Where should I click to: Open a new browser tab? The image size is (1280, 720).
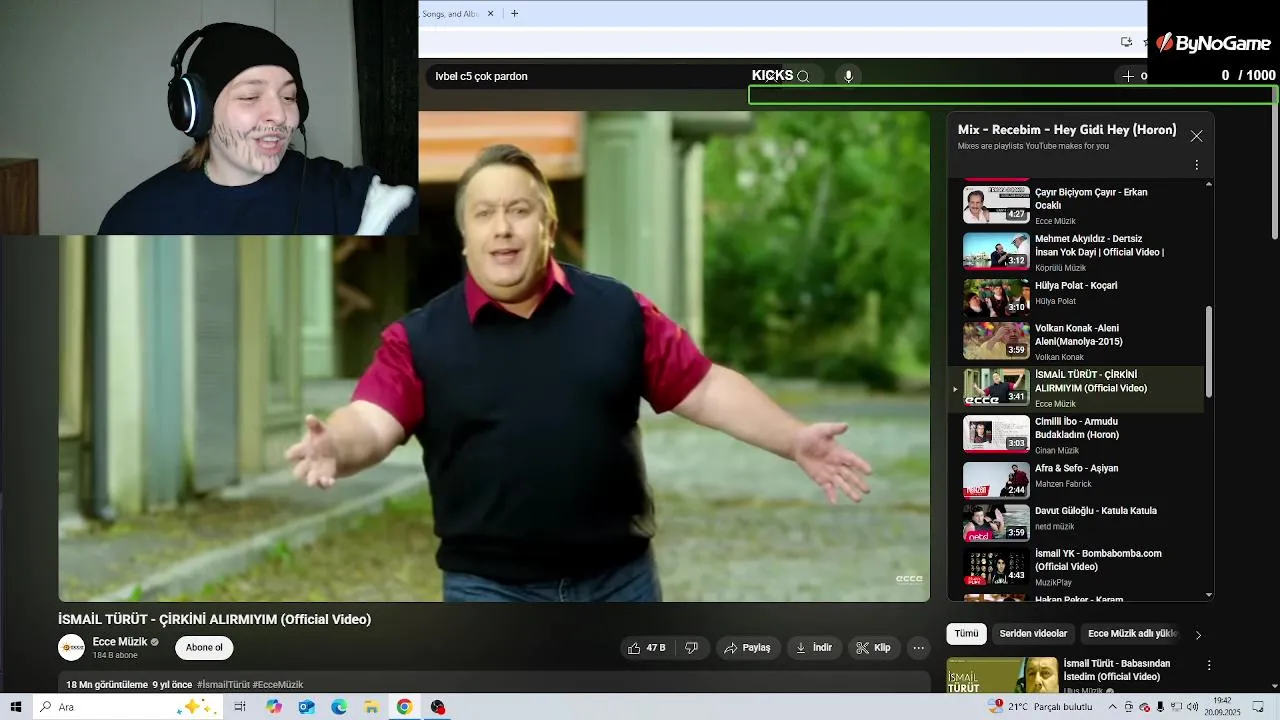click(514, 14)
